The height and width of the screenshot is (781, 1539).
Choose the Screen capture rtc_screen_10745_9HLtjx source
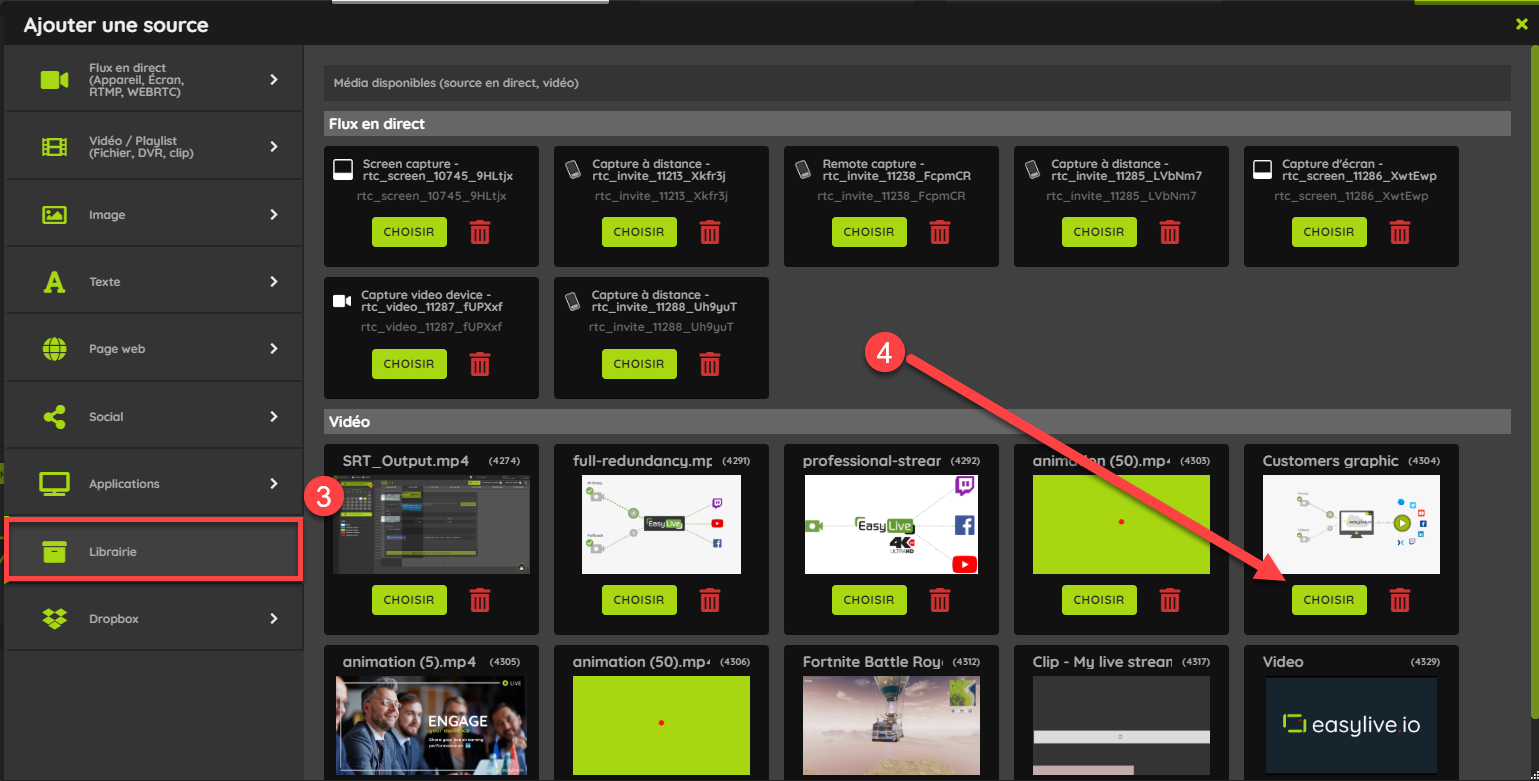[409, 232]
